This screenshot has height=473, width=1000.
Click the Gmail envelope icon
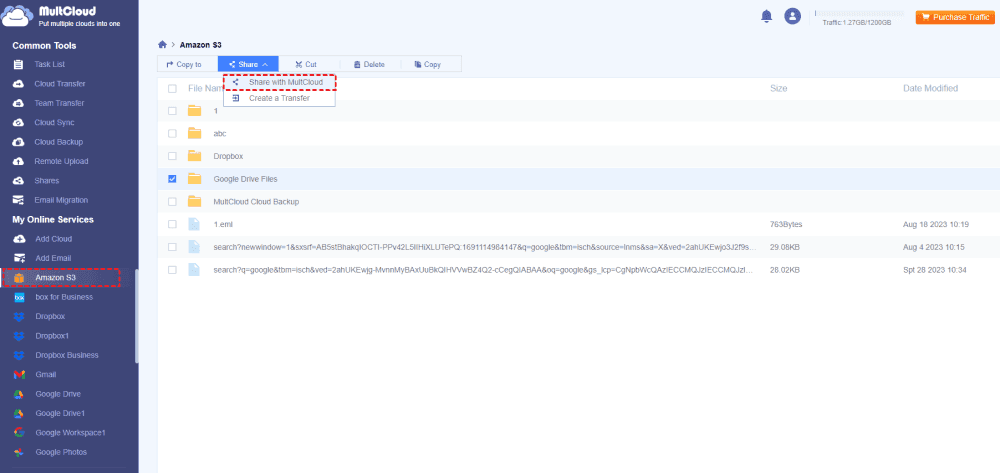[x=19, y=375]
